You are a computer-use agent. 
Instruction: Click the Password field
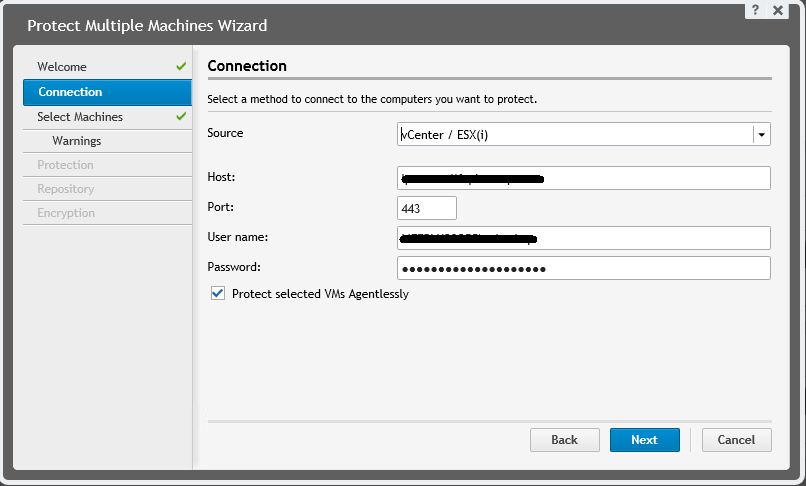click(x=583, y=268)
